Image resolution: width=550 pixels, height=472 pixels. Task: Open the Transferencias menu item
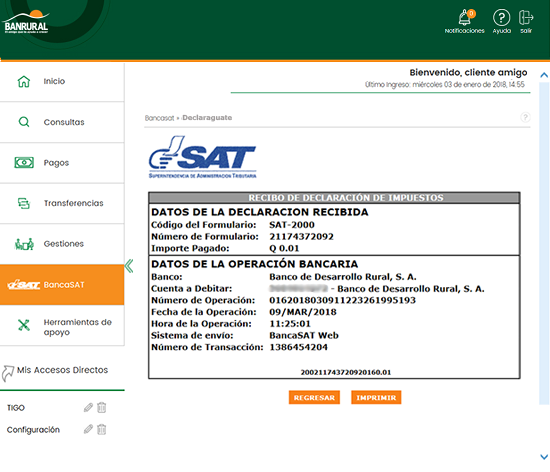click(x=62, y=203)
